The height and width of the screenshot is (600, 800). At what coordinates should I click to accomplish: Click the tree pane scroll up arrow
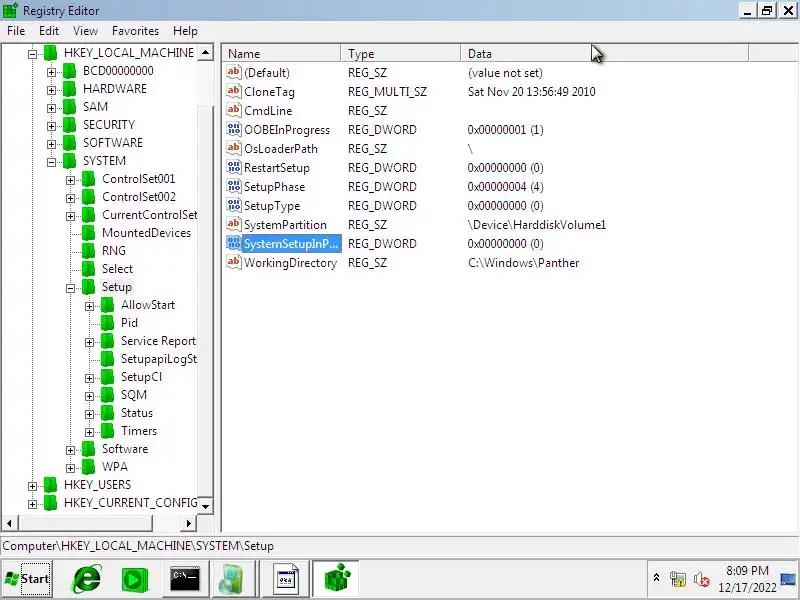[206, 52]
